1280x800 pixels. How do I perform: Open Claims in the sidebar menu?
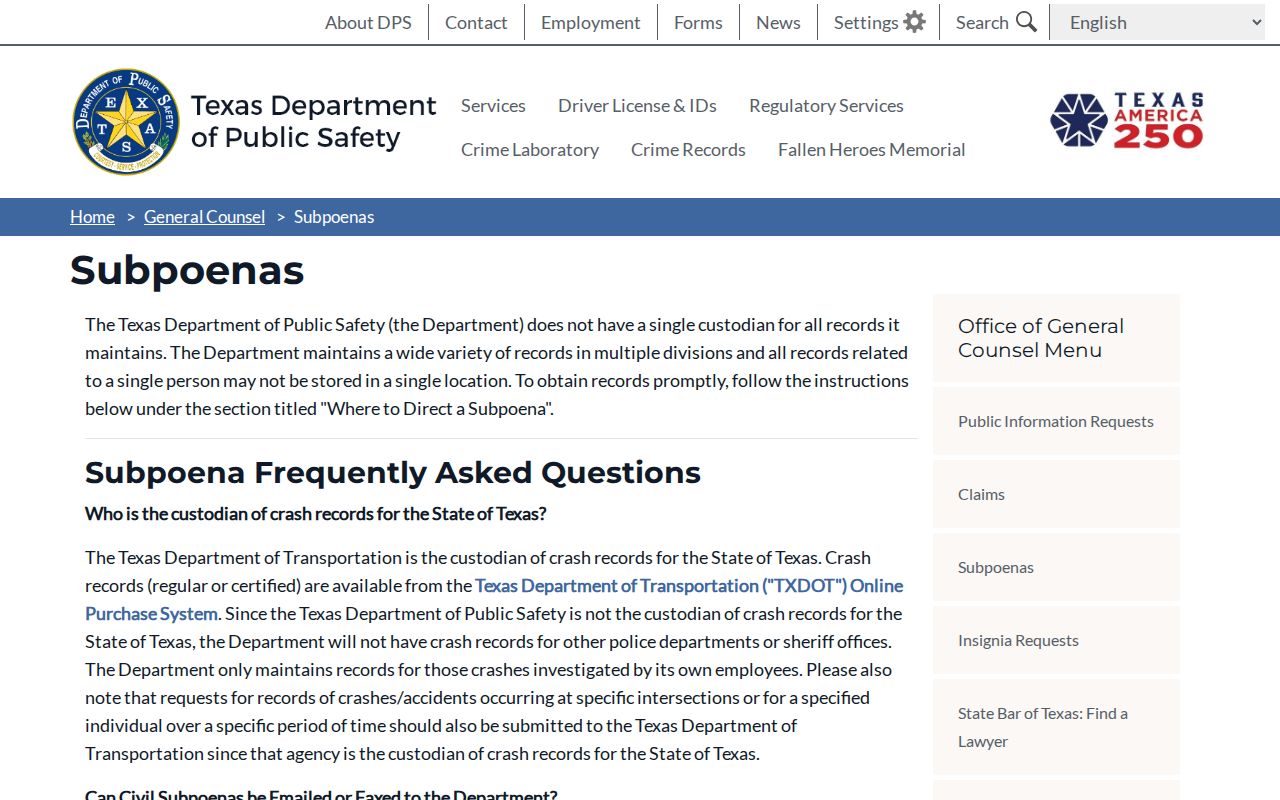coord(1056,494)
